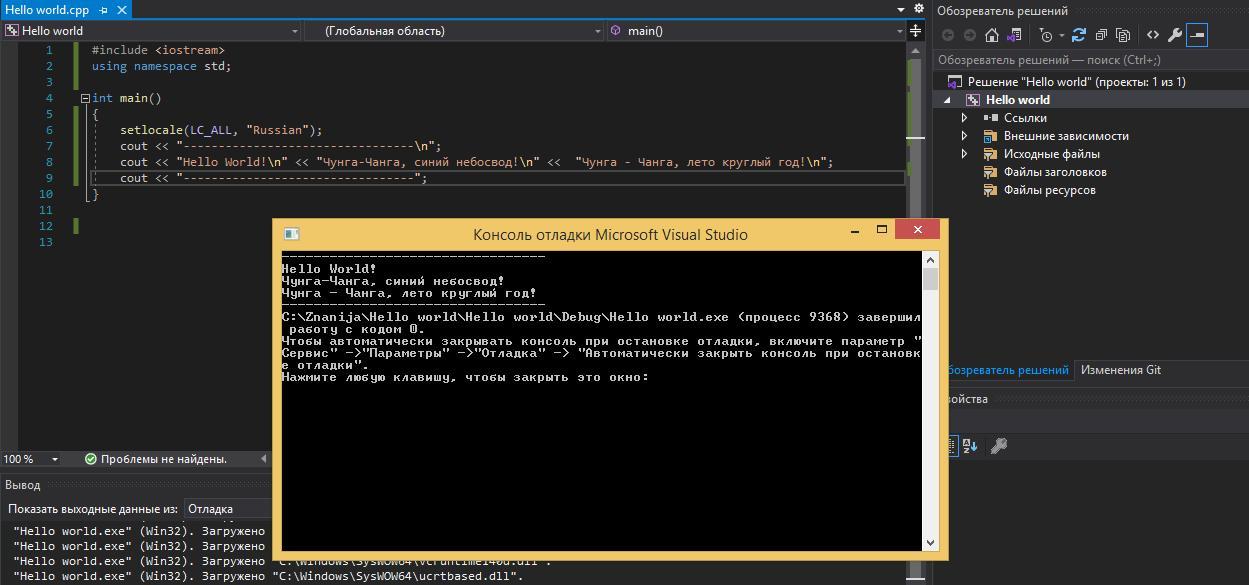The image size is (1249, 585).
Task: Open the pending changes filter clock icon
Action: point(1045,35)
